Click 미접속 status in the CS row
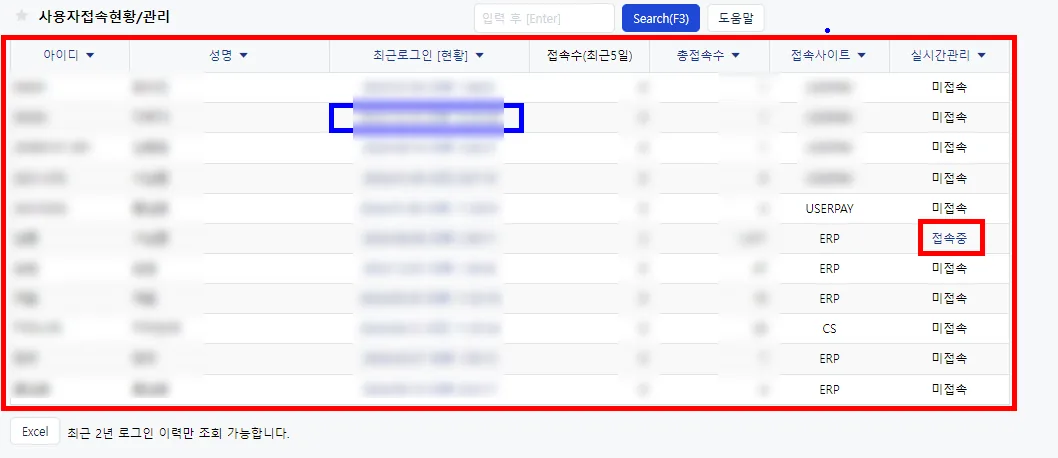 click(x=949, y=328)
